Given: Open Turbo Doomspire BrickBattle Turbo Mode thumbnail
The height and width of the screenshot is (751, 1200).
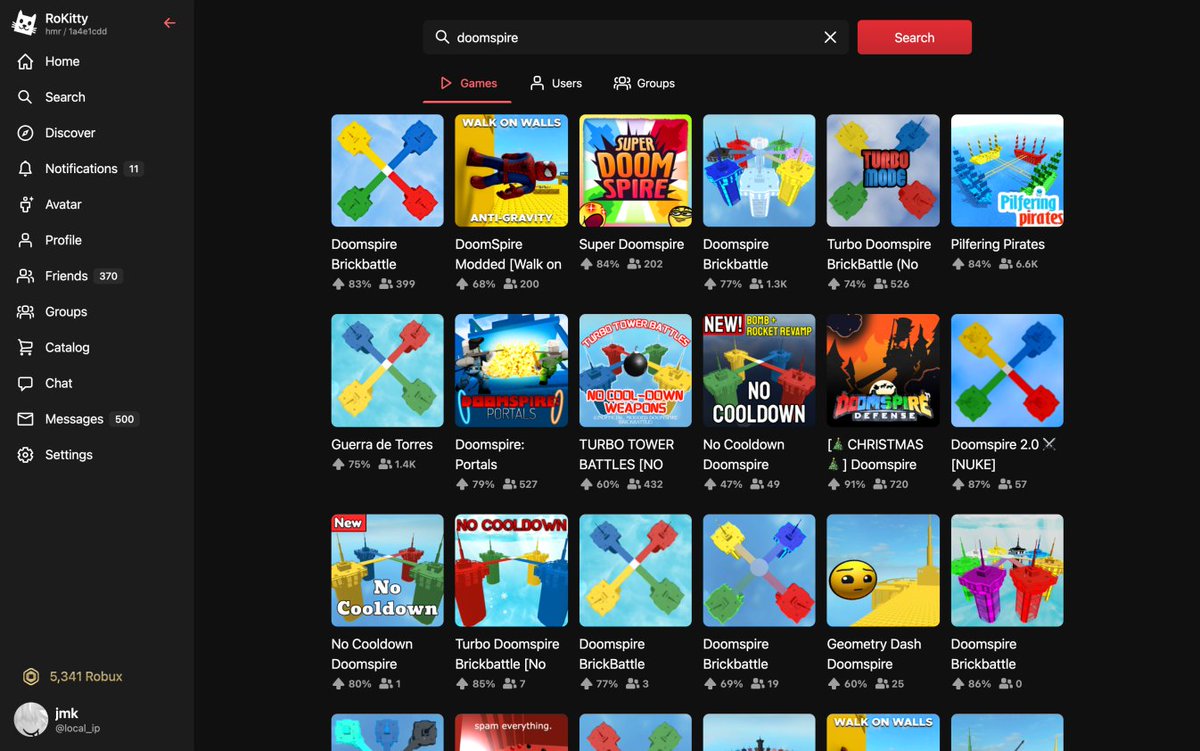Looking at the screenshot, I should (x=883, y=171).
